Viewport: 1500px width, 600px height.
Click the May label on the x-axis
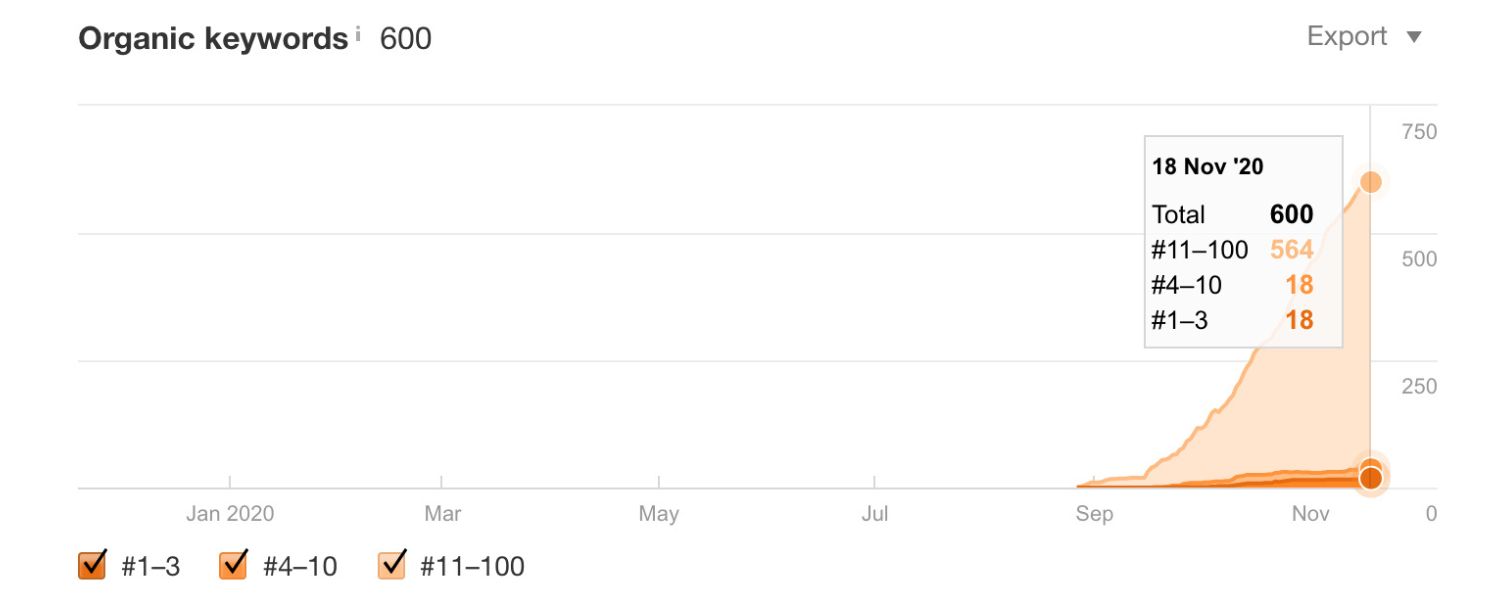click(x=658, y=514)
